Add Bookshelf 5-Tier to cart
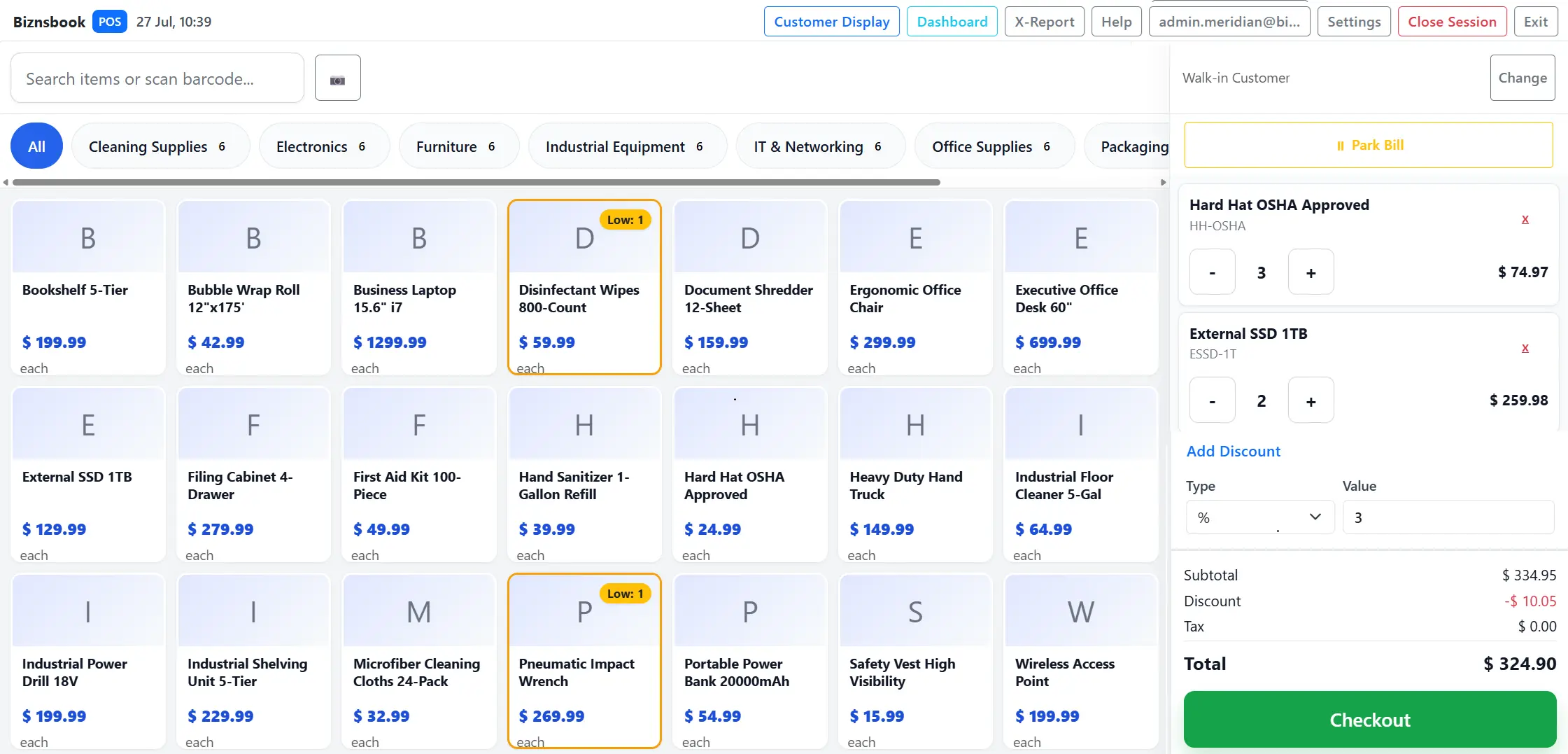This screenshot has height=754, width=1568. pyautogui.click(x=88, y=288)
